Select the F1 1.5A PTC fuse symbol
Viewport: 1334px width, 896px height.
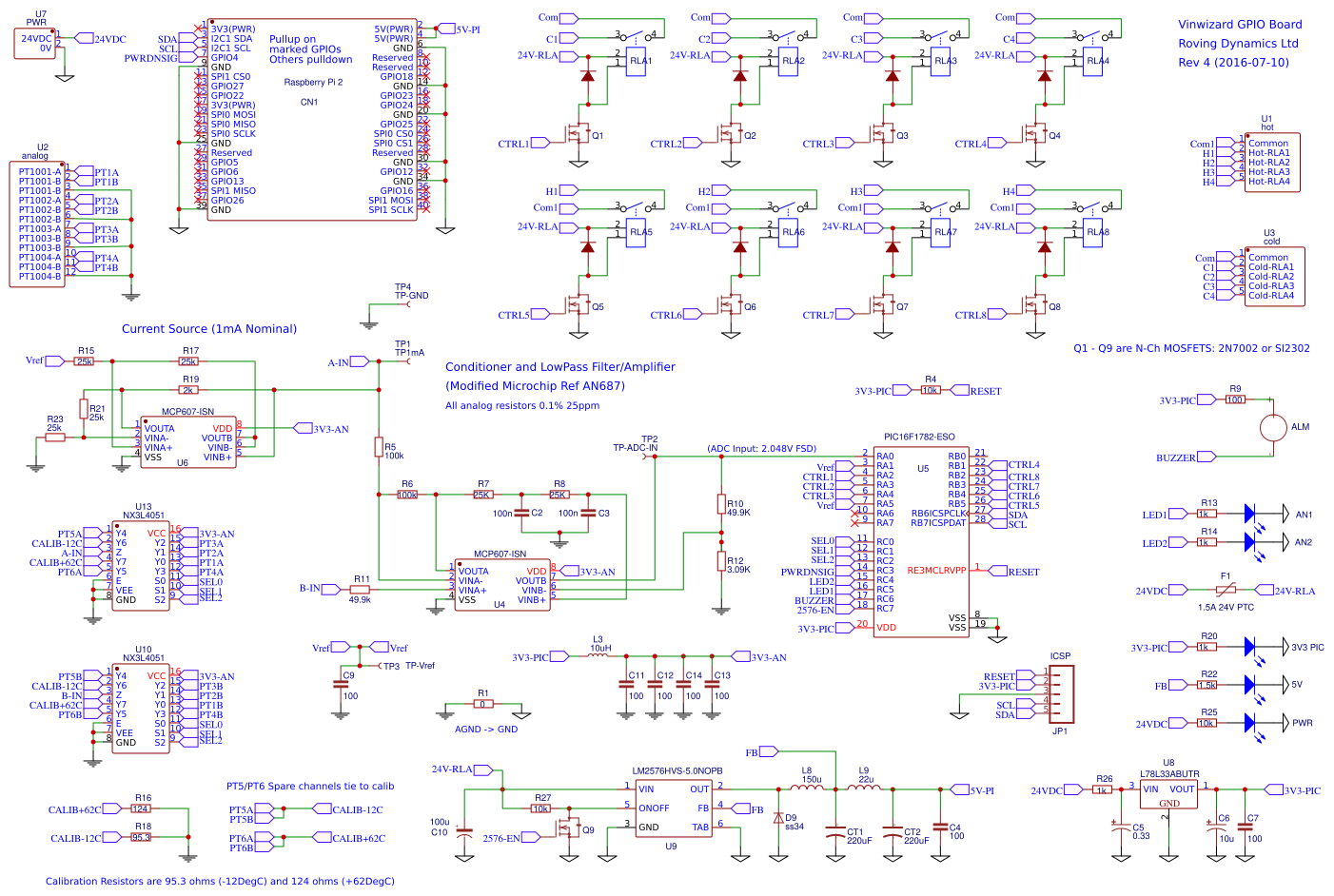(x=1226, y=591)
